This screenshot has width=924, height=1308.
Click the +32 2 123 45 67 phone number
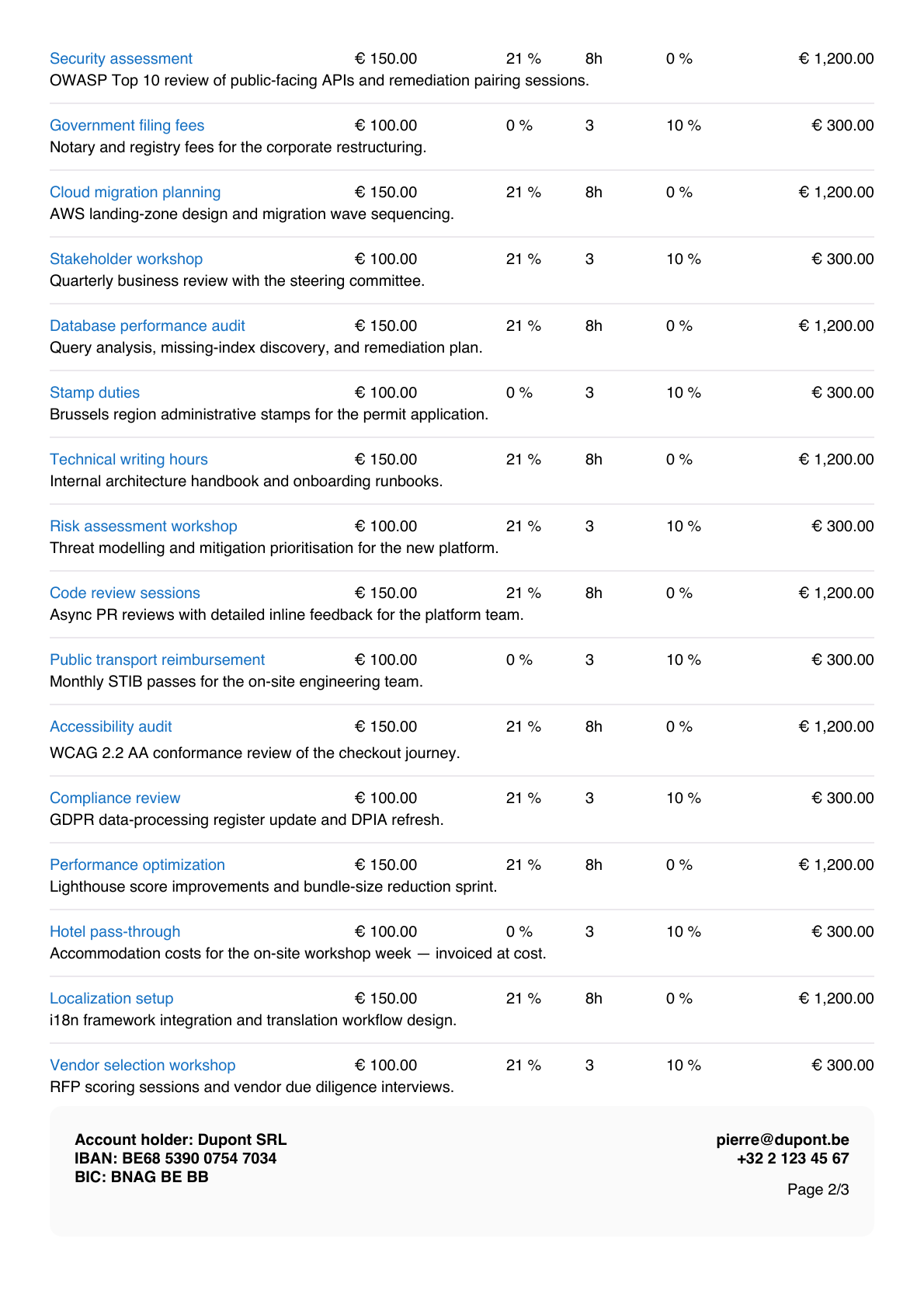point(793,1158)
